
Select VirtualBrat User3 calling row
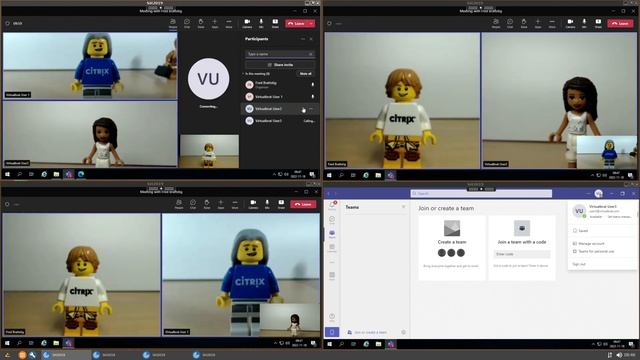click(280, 121)
